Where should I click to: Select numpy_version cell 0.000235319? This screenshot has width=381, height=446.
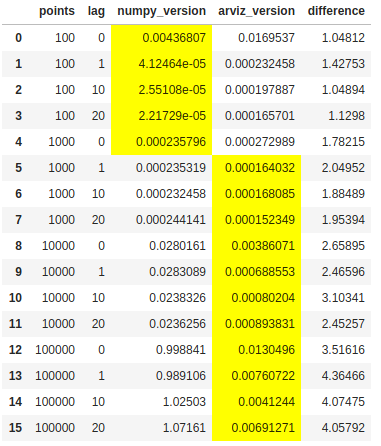click(161, 168)
